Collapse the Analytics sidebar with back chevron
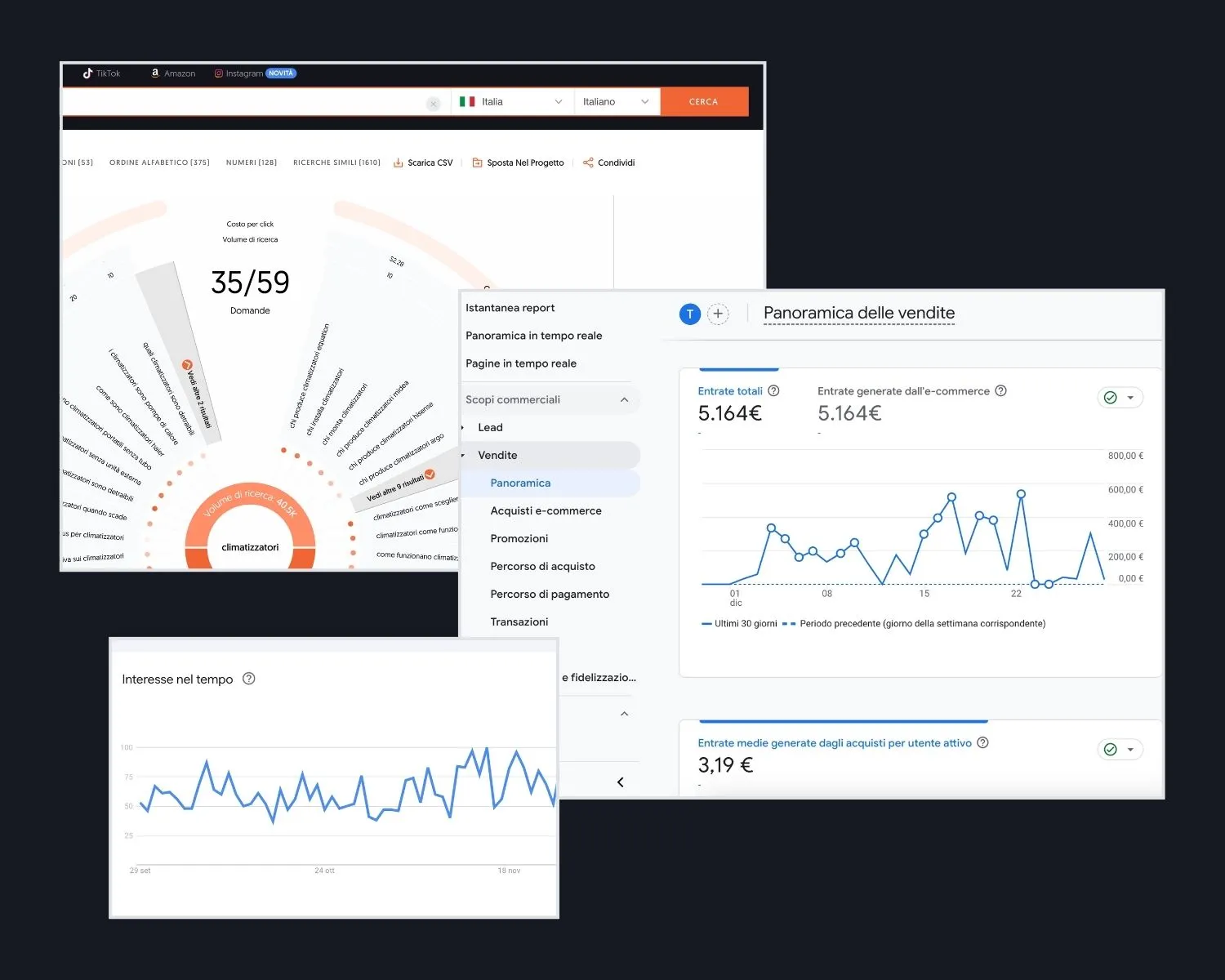 [621, 782]
